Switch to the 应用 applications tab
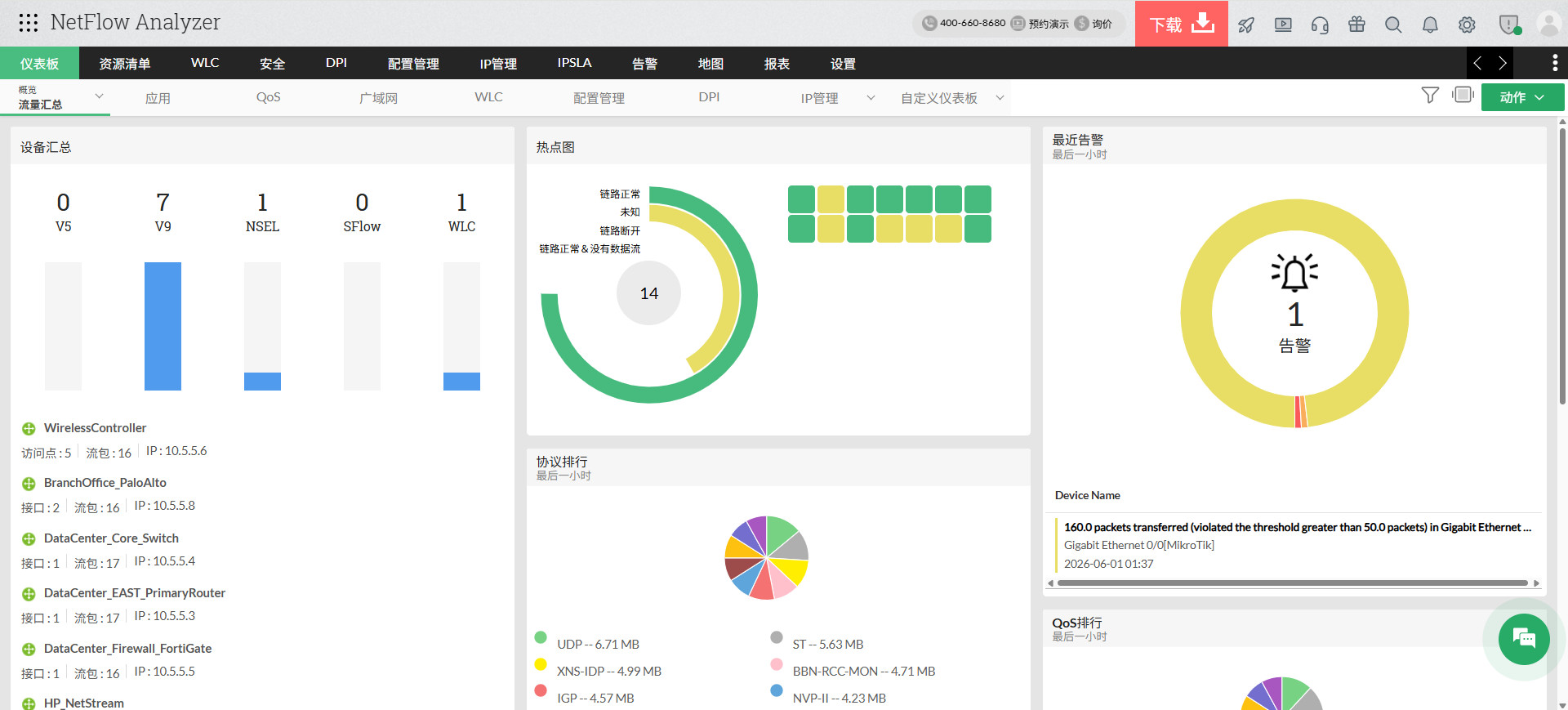 point(158,98)
